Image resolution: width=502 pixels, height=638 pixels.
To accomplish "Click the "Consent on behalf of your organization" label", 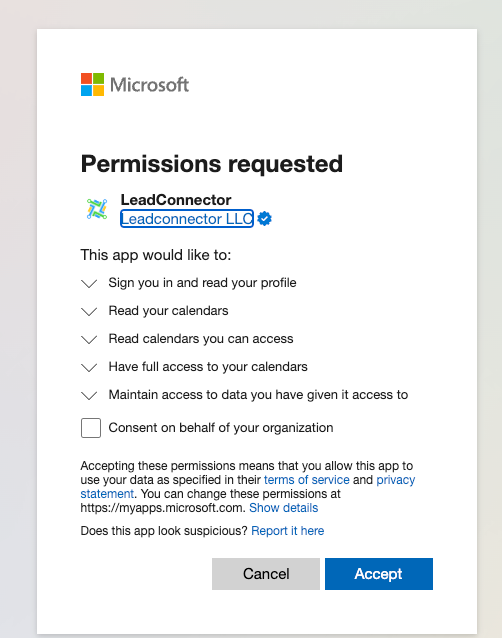I will coord(221,428).
